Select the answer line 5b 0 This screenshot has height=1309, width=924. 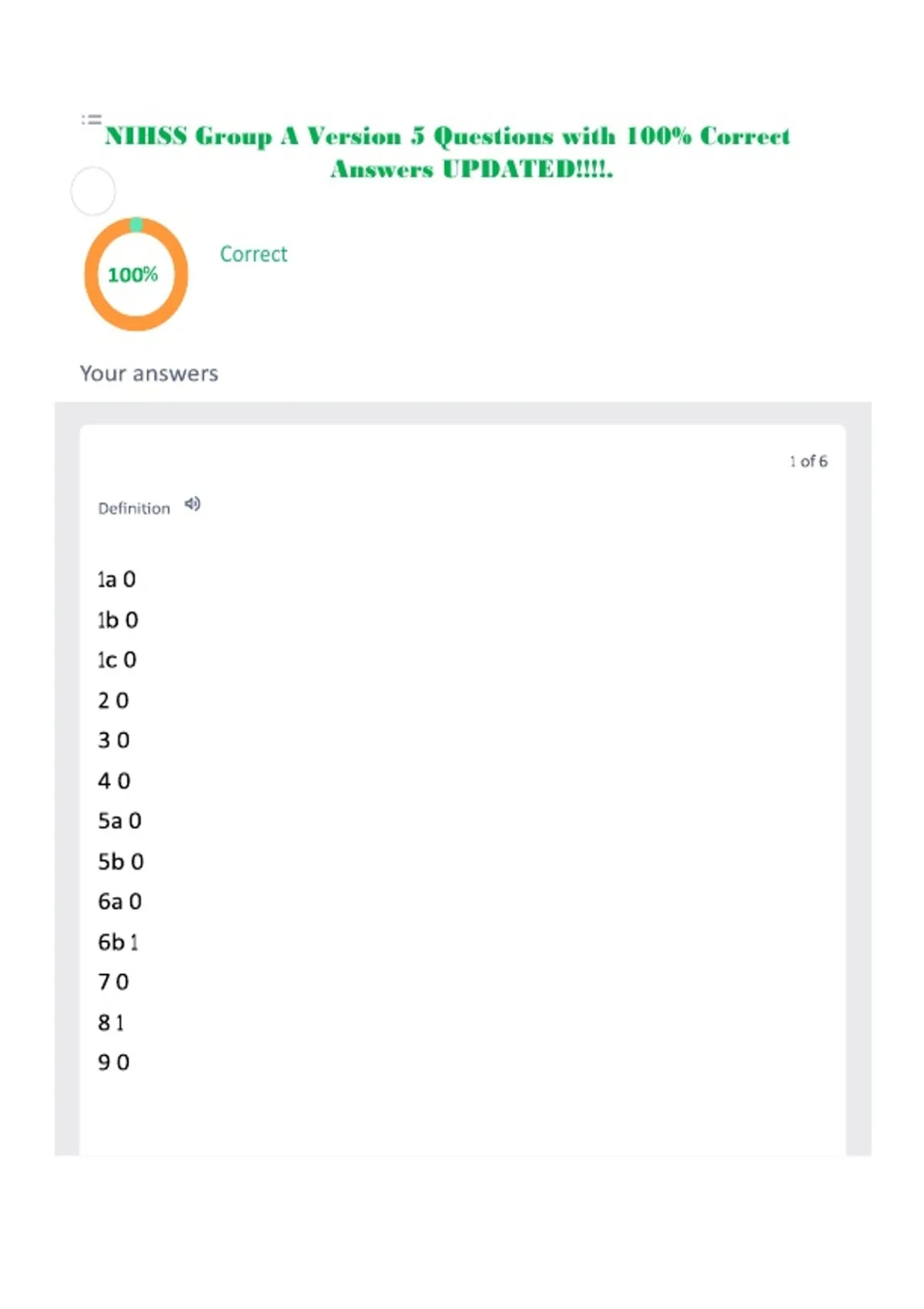[121, 862]
